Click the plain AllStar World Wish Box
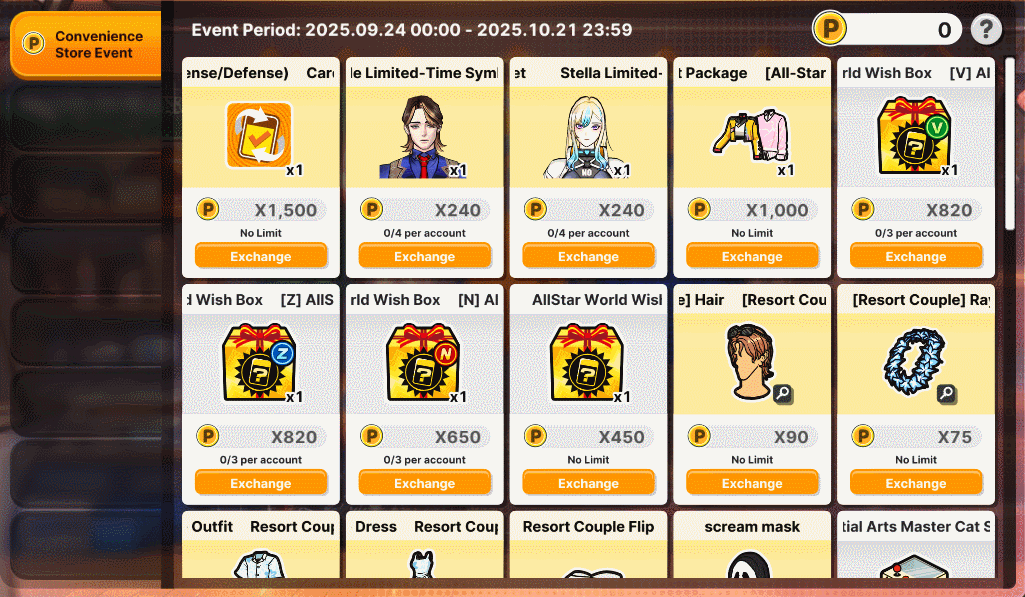The image size is (1025, 597). tap(587, 362)
